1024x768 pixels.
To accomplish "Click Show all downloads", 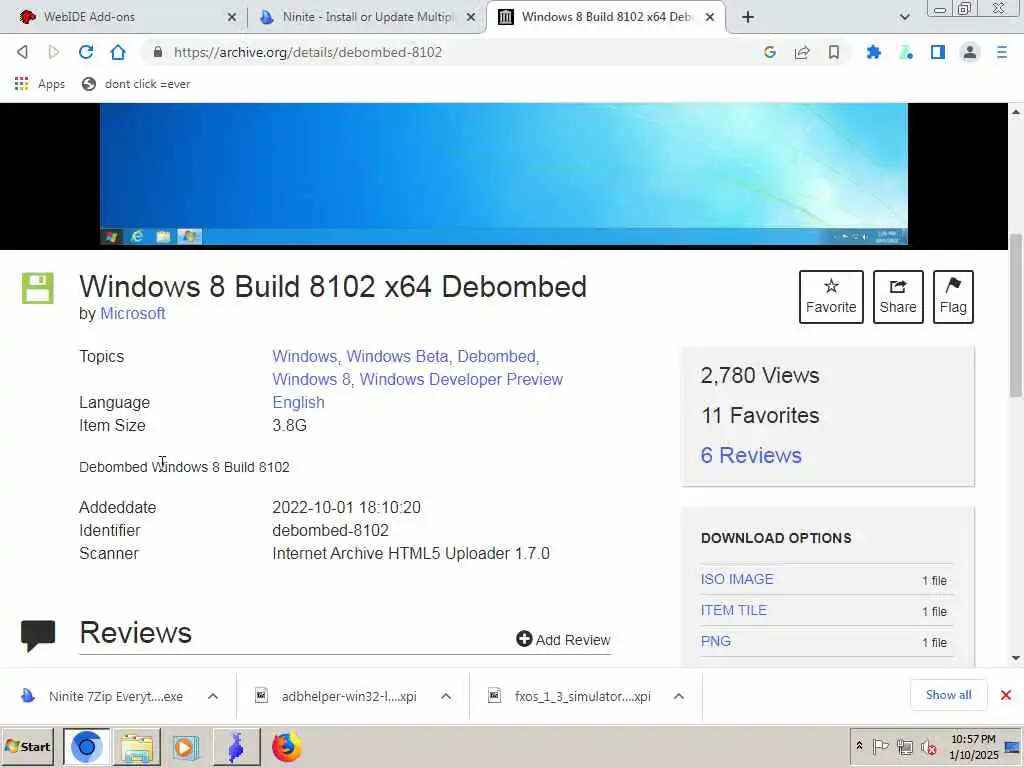I will click(948, 695).
